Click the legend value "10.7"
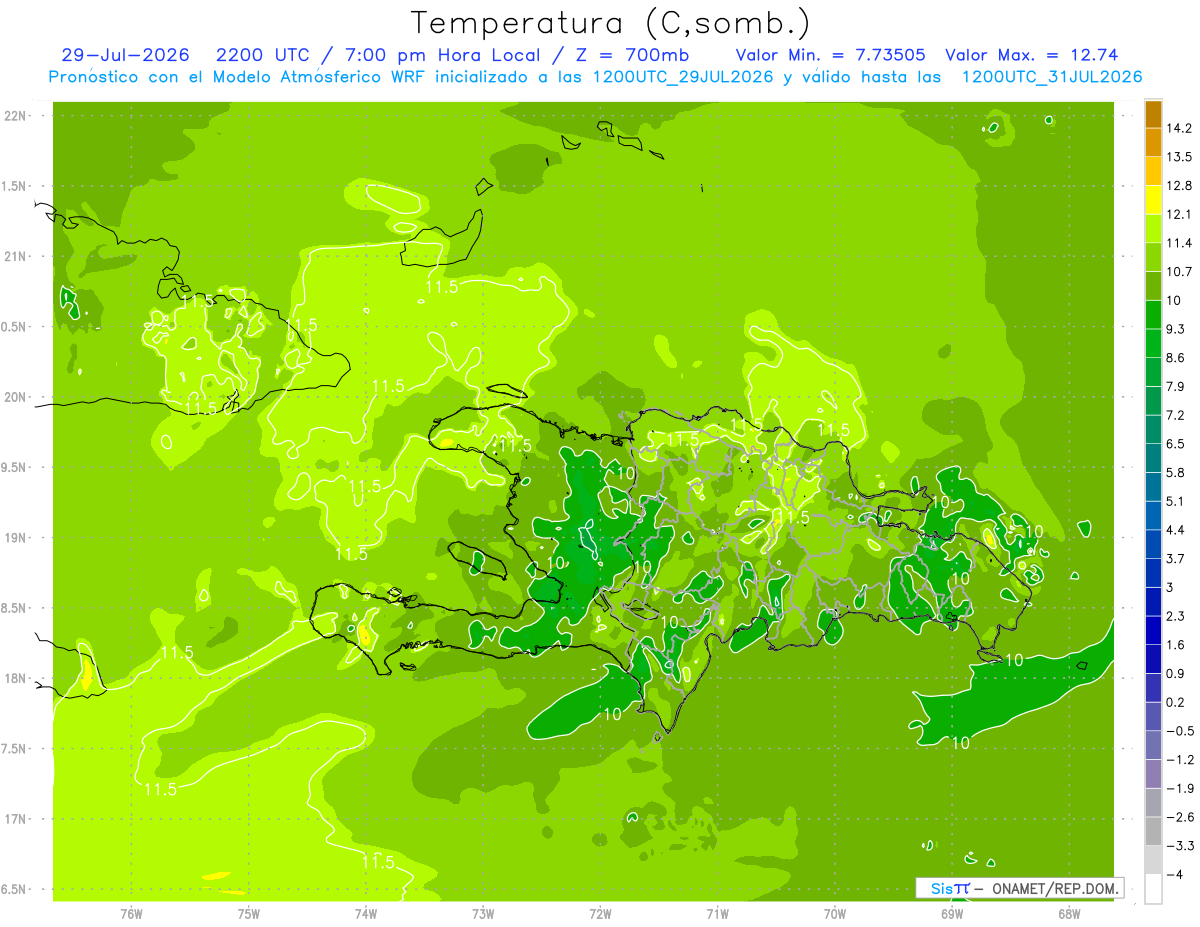Screen dimensions: 1200x927 coord(1180,271)
